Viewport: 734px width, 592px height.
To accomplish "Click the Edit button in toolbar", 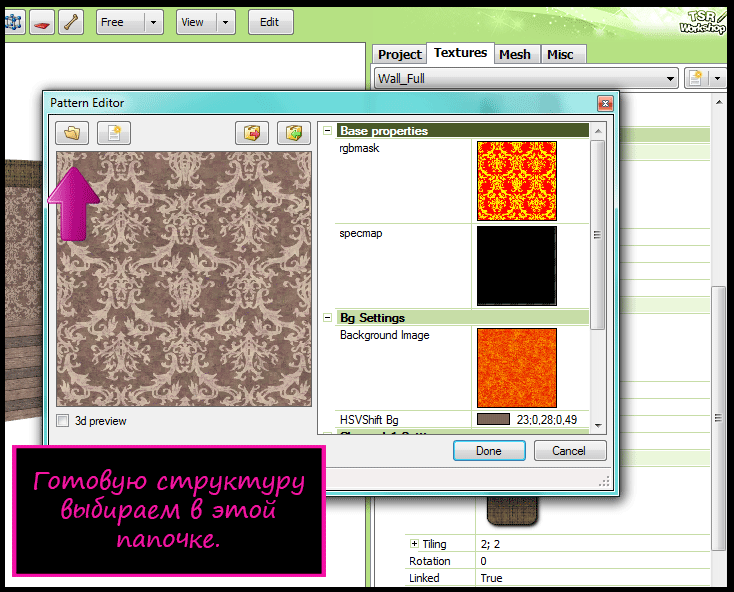I will (270, 22).
